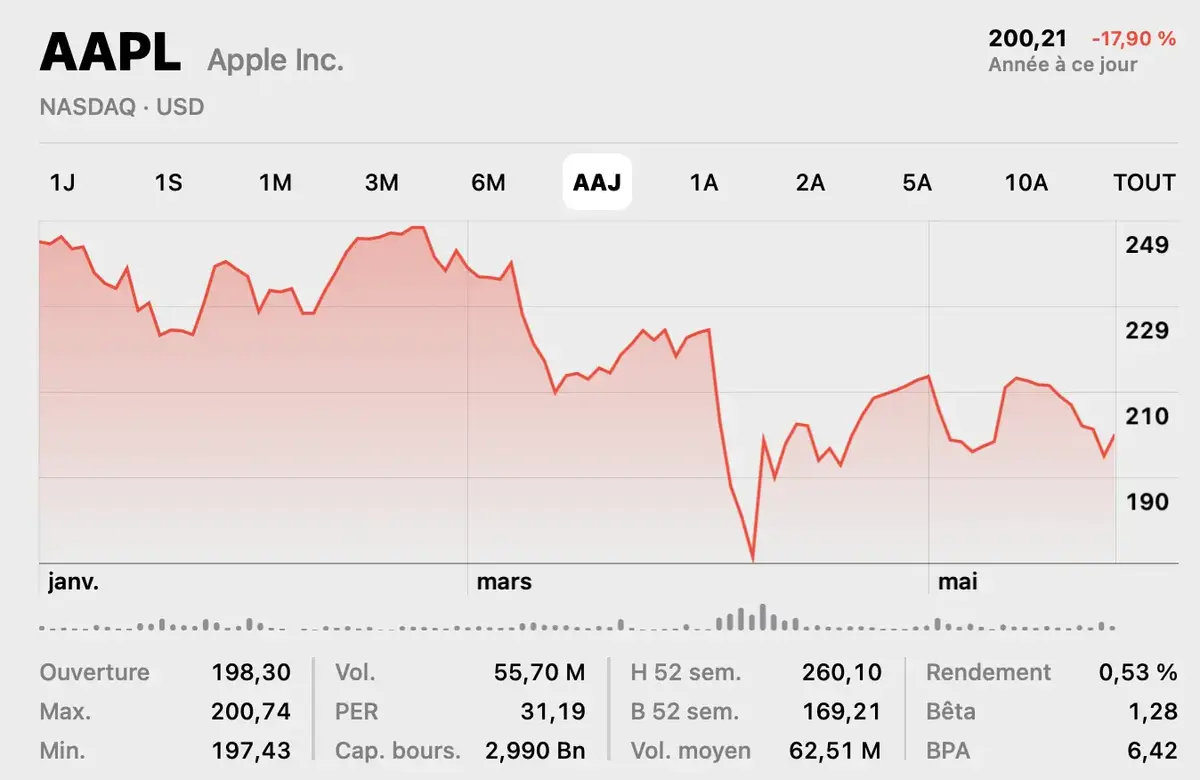Image resolution: width=1200 pixels, height=780 pixels.
Task: Click the Rendement yield statistic
Action: (988, 672)
